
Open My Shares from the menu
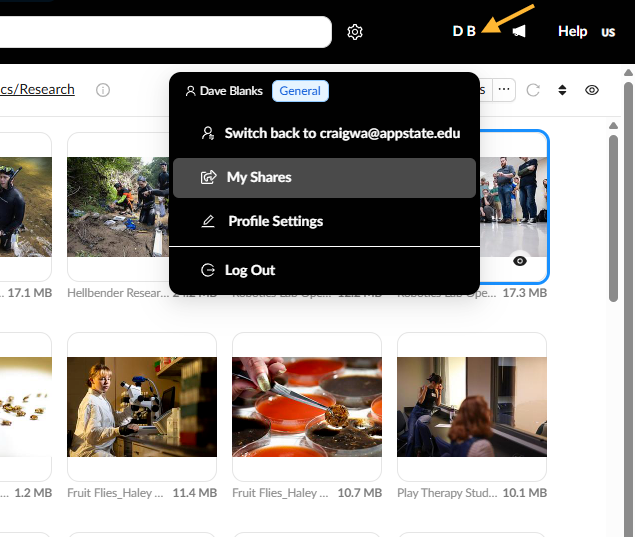pyautogui.click(x=324, y=178)
